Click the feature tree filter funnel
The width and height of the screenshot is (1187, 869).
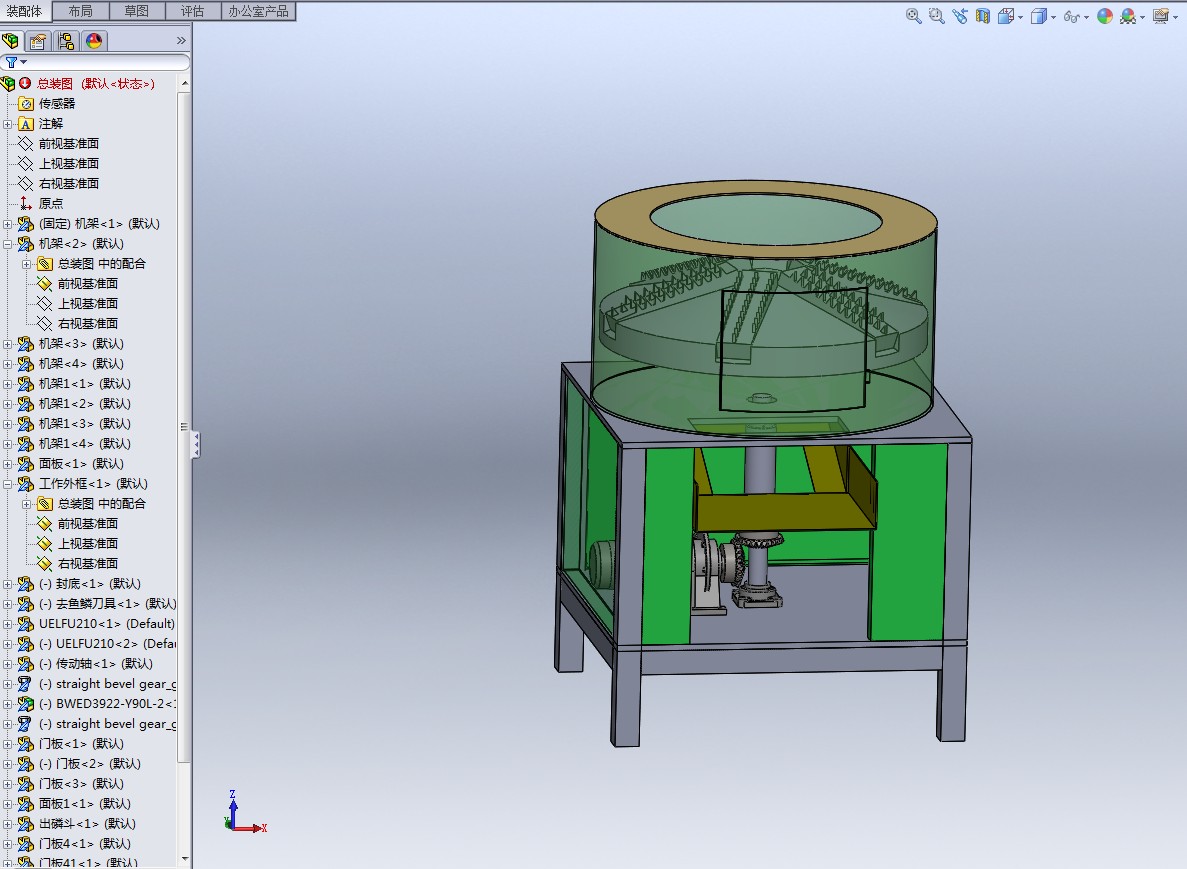click(x=11, y=62)
